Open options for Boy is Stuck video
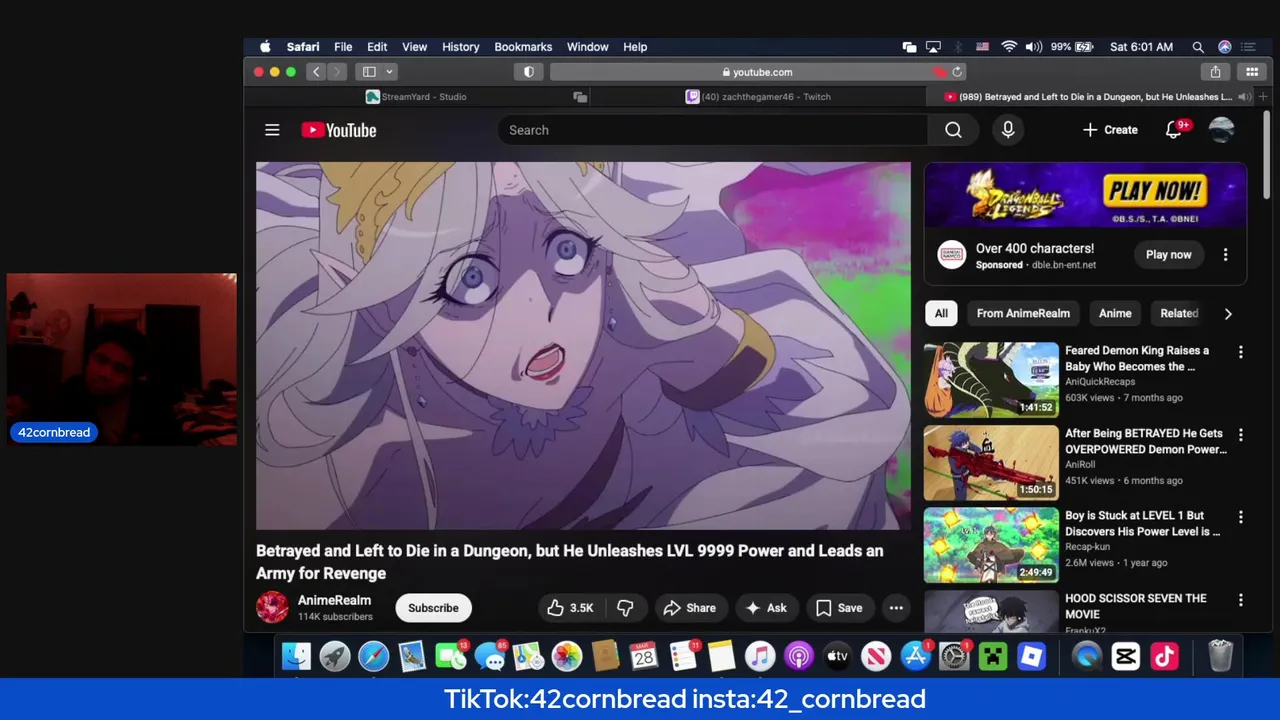The width and height of the screenshot is (1280, 720). point(1241,517)
